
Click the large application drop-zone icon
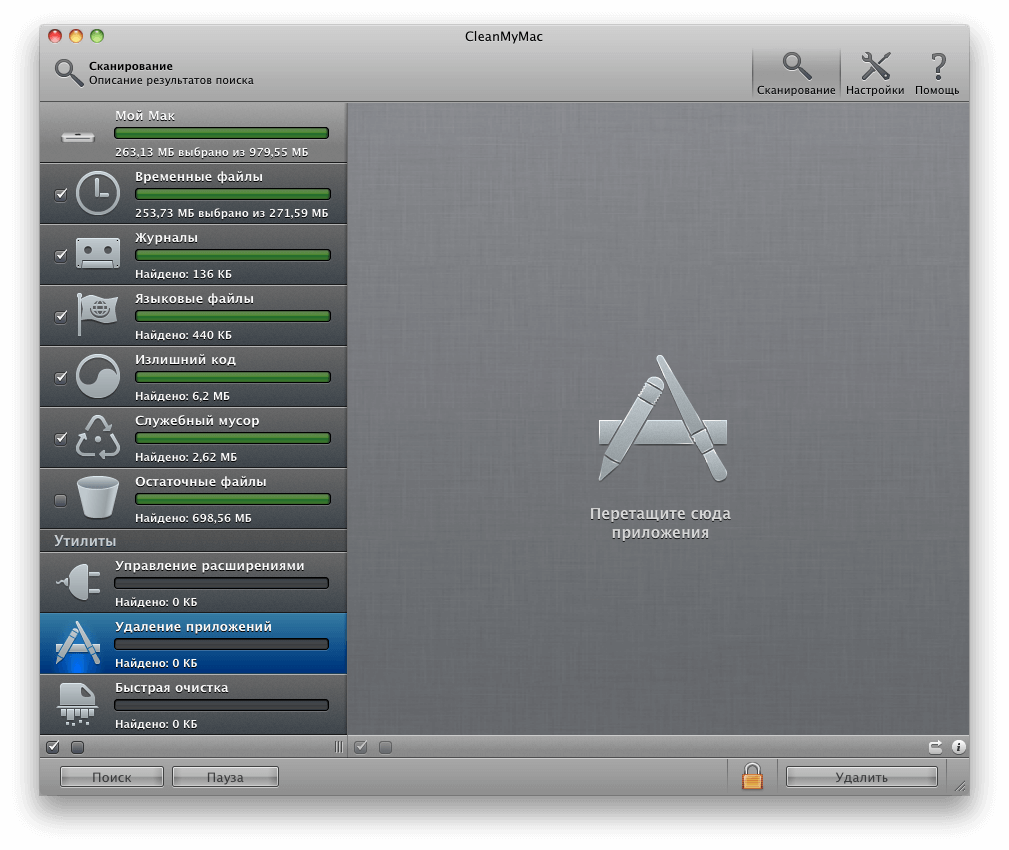[663, 418]
